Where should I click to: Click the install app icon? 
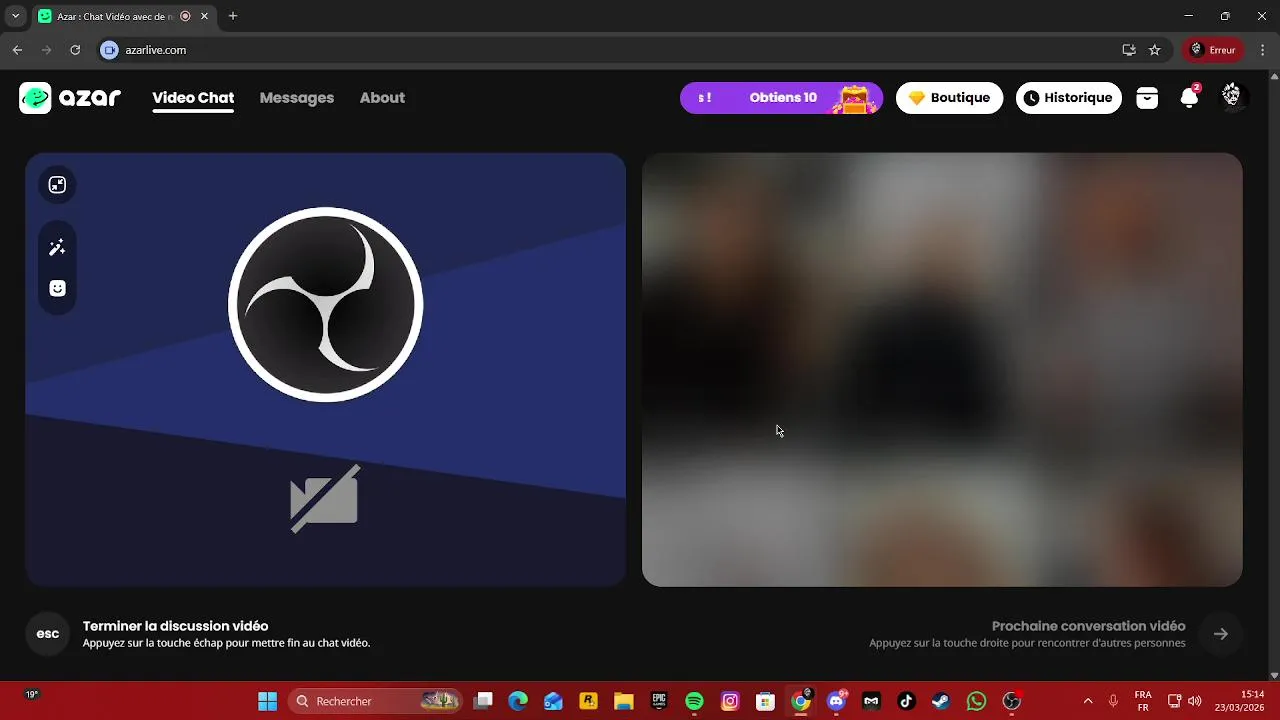click(x=1129, y=50)
